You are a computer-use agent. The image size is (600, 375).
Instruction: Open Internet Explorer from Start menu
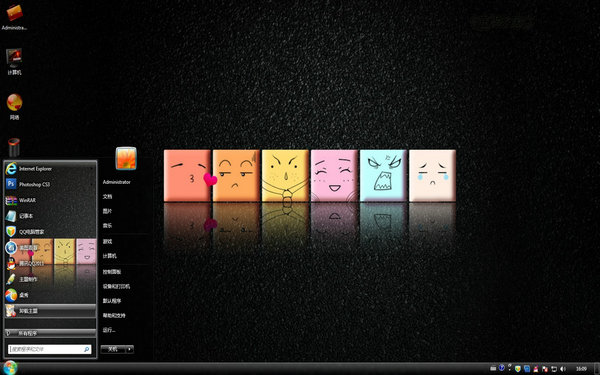[x=50, y=169]
